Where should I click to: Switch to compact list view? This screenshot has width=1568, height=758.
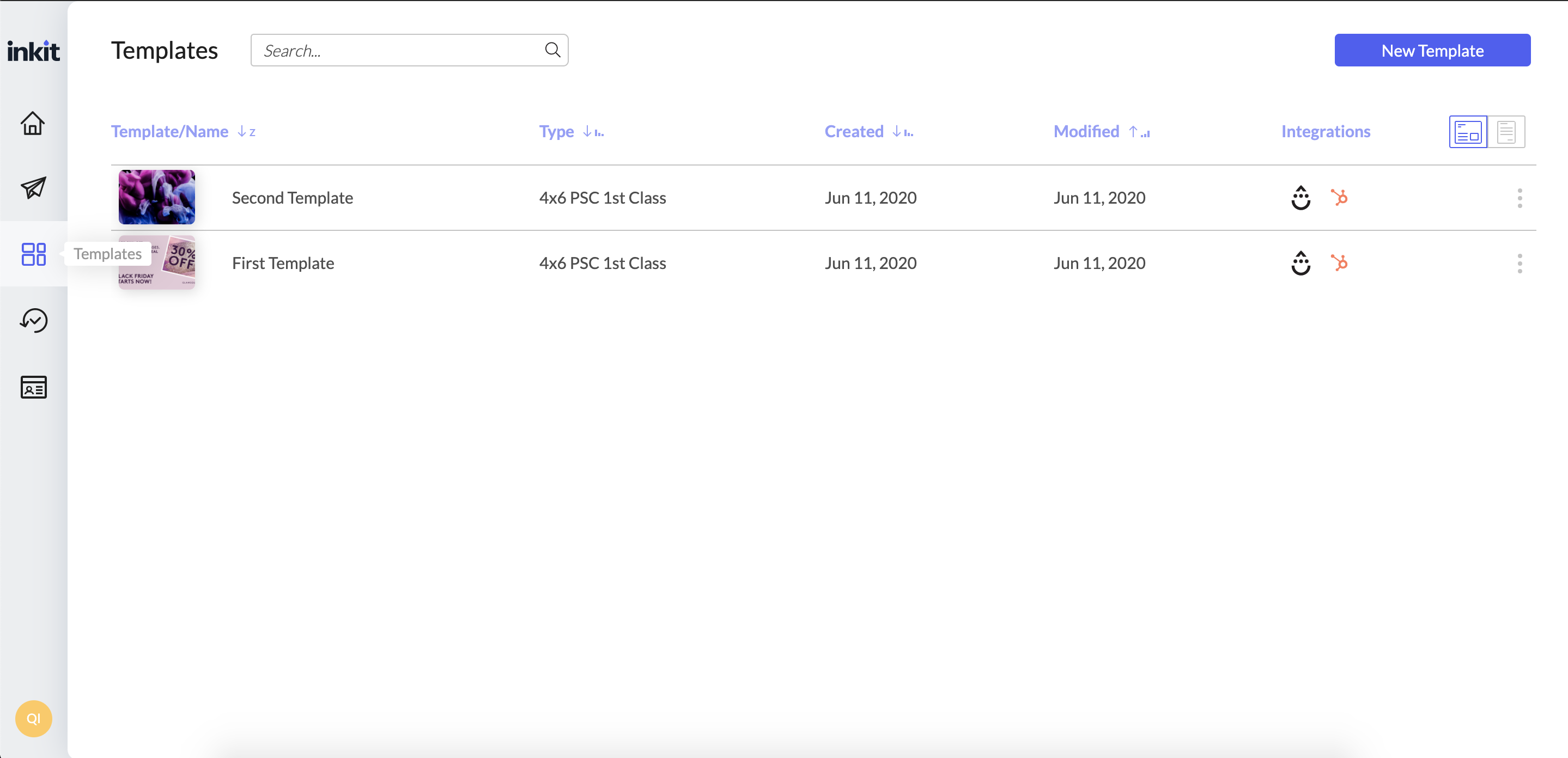click(1506, 131)
